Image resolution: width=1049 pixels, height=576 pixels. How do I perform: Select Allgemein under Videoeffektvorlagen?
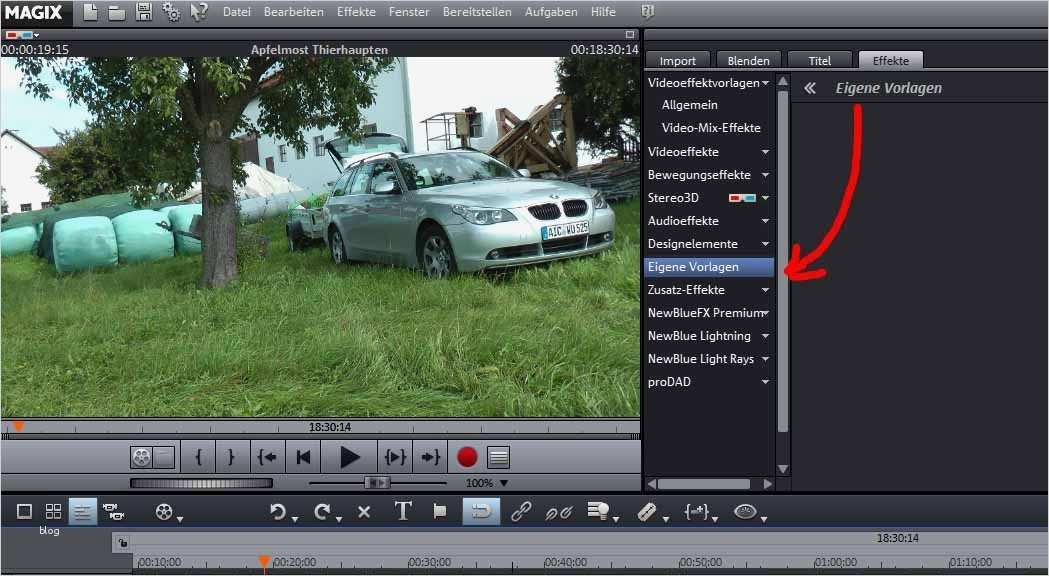coord(690,105)
